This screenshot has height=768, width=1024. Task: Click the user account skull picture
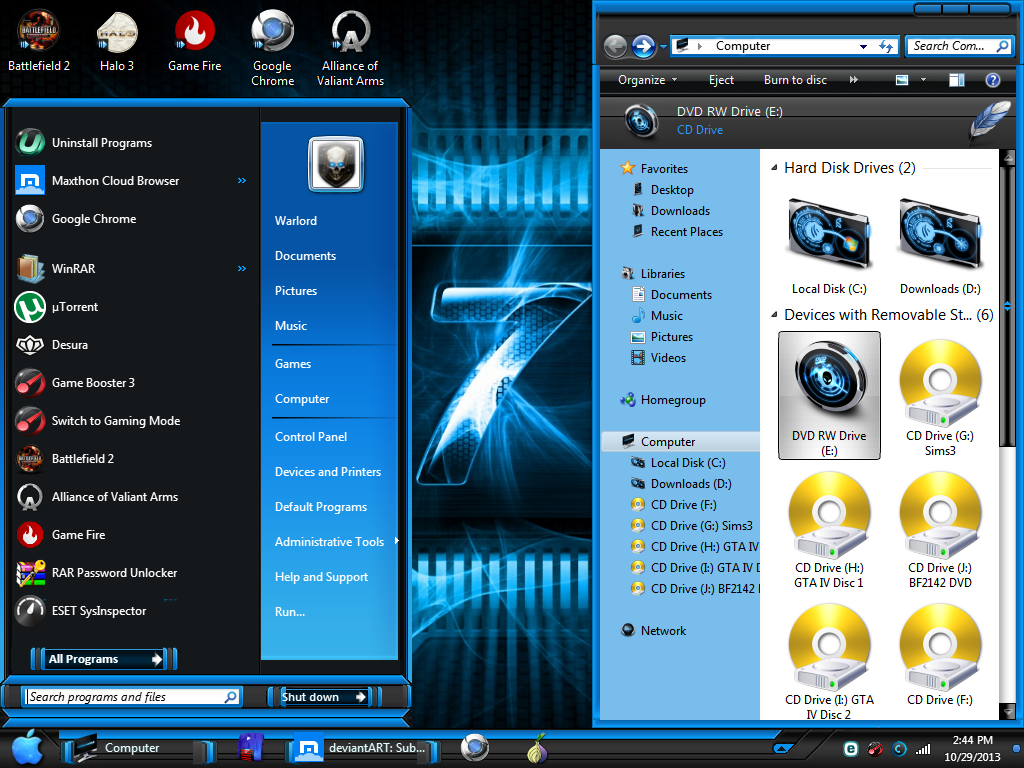coord(336,163)
